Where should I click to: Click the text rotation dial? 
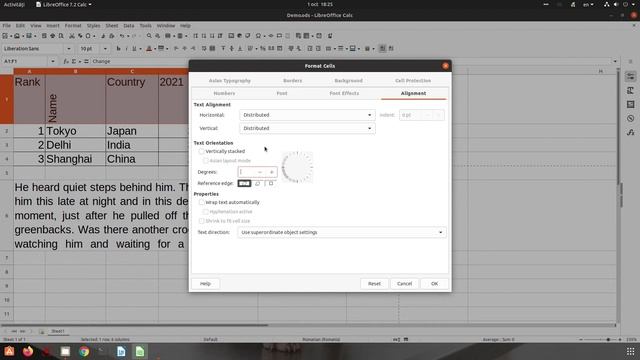(x=297, y=167)
